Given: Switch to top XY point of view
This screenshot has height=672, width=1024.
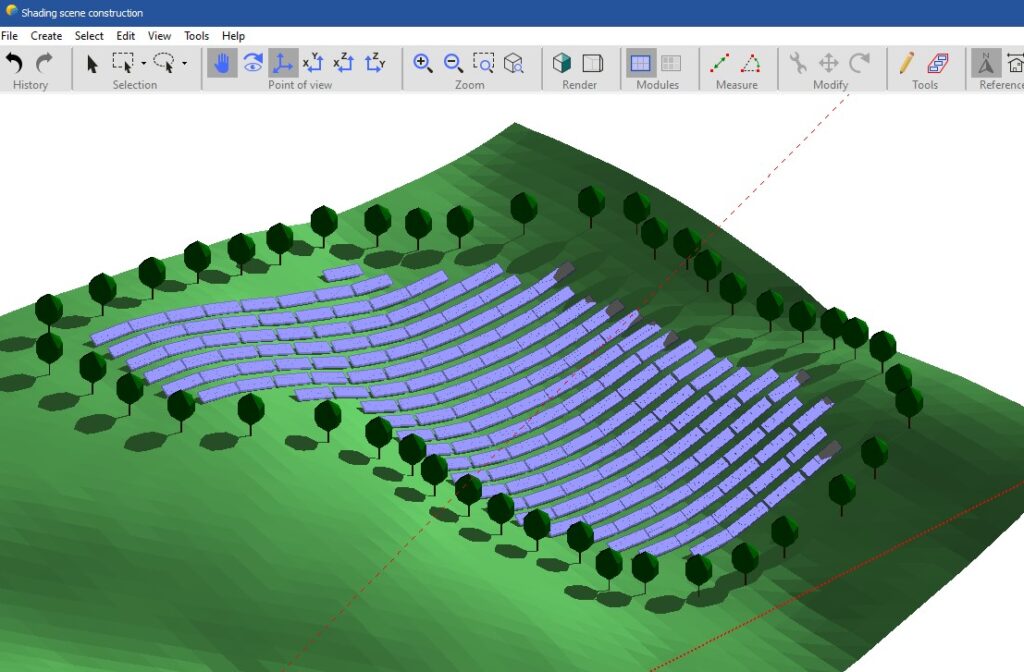Looking at the screenshot, I should [313, 64].
